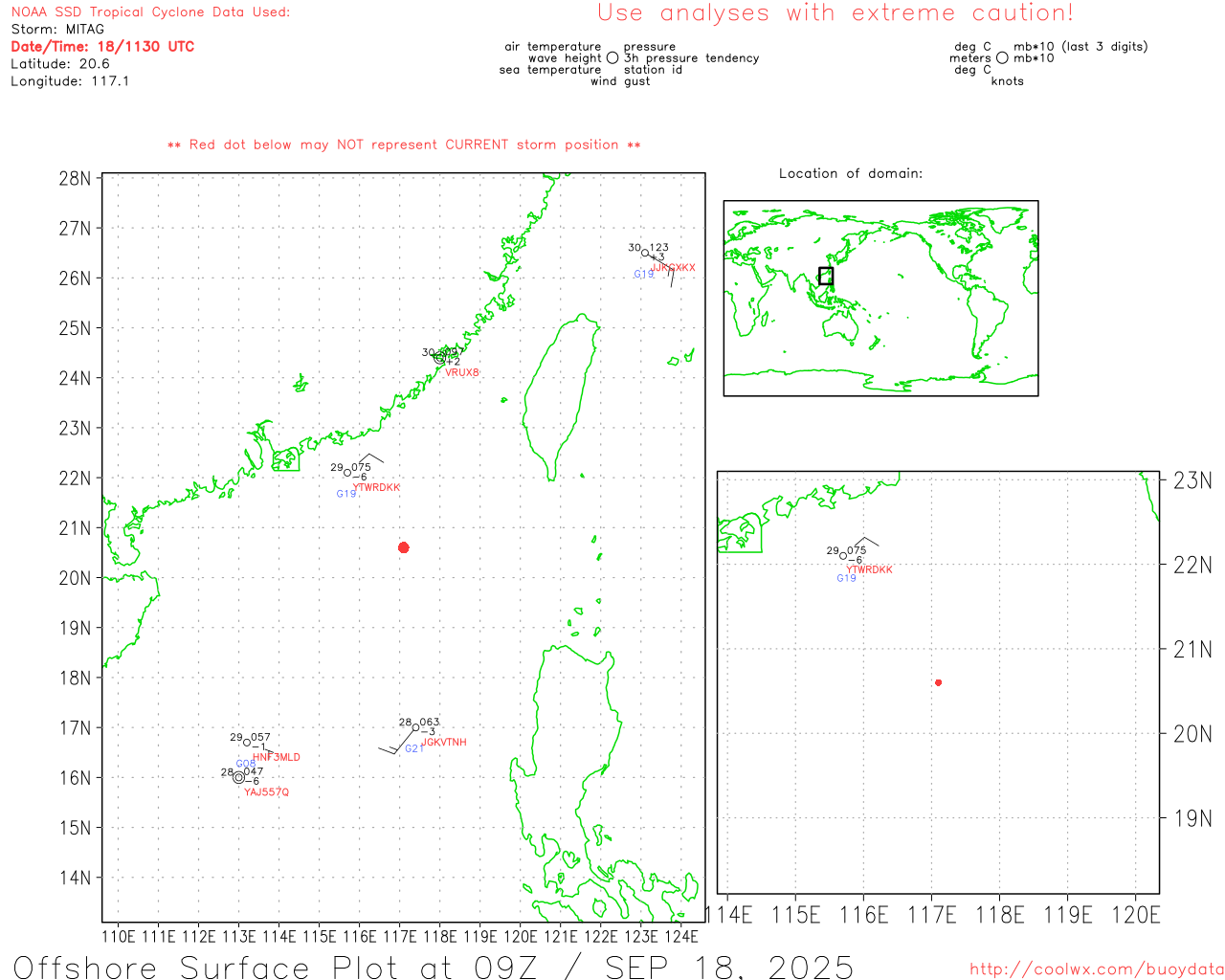This screenshot has height=980, width=1225.
Task: Click the red station ID JJKGXKX
Action: pyautogui.click(x=674, y=268)
